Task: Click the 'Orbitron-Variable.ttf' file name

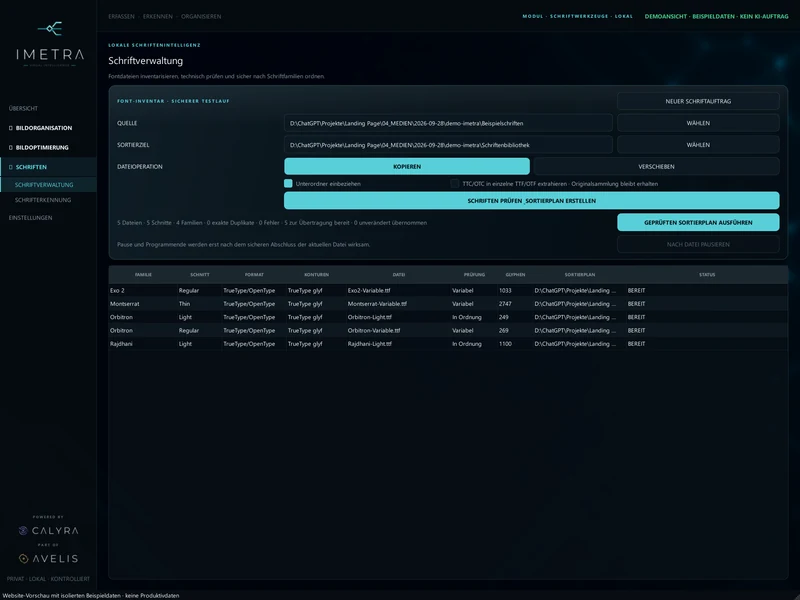Action: pos(374,331)
